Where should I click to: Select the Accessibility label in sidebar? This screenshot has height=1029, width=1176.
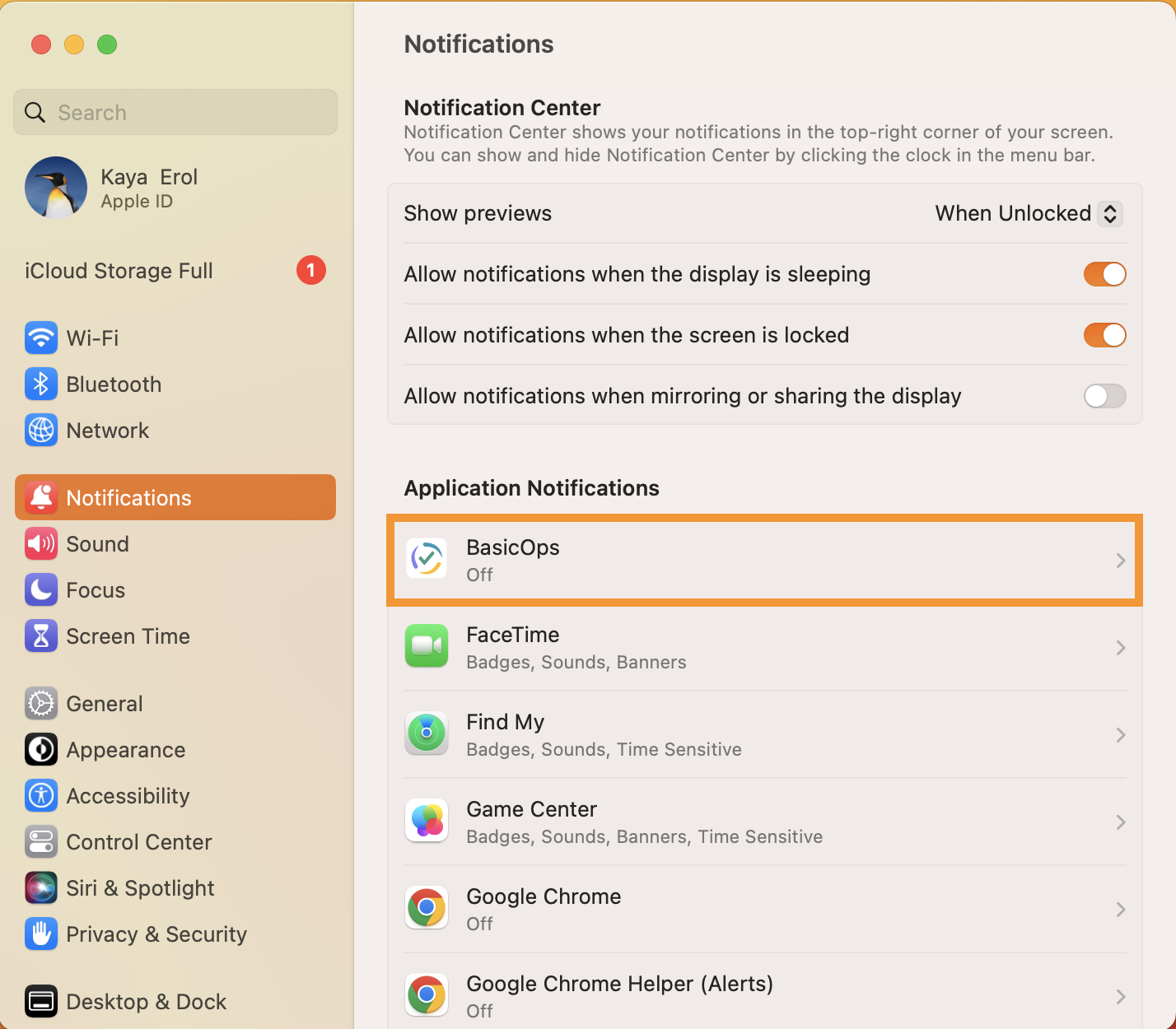tap(128, 796)
